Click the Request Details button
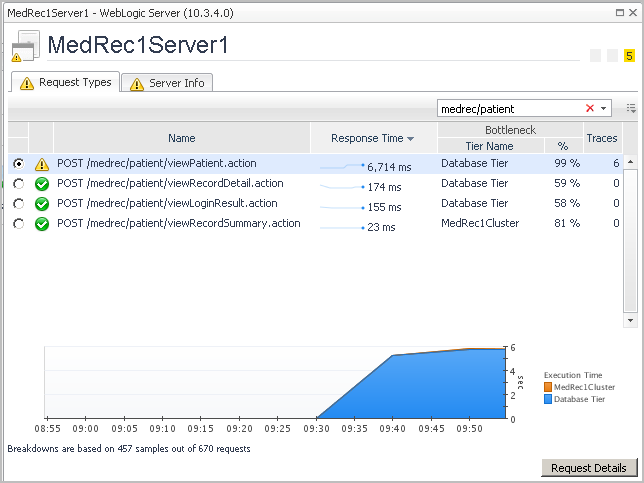644x483 pixels. tap(589, 468)
